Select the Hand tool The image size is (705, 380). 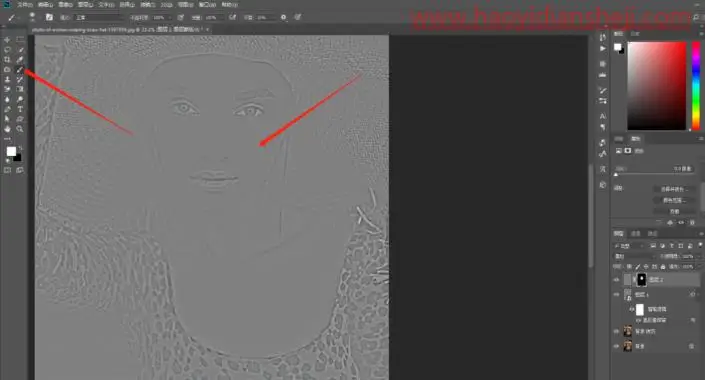pyautogui.click(x=7, y=129)
